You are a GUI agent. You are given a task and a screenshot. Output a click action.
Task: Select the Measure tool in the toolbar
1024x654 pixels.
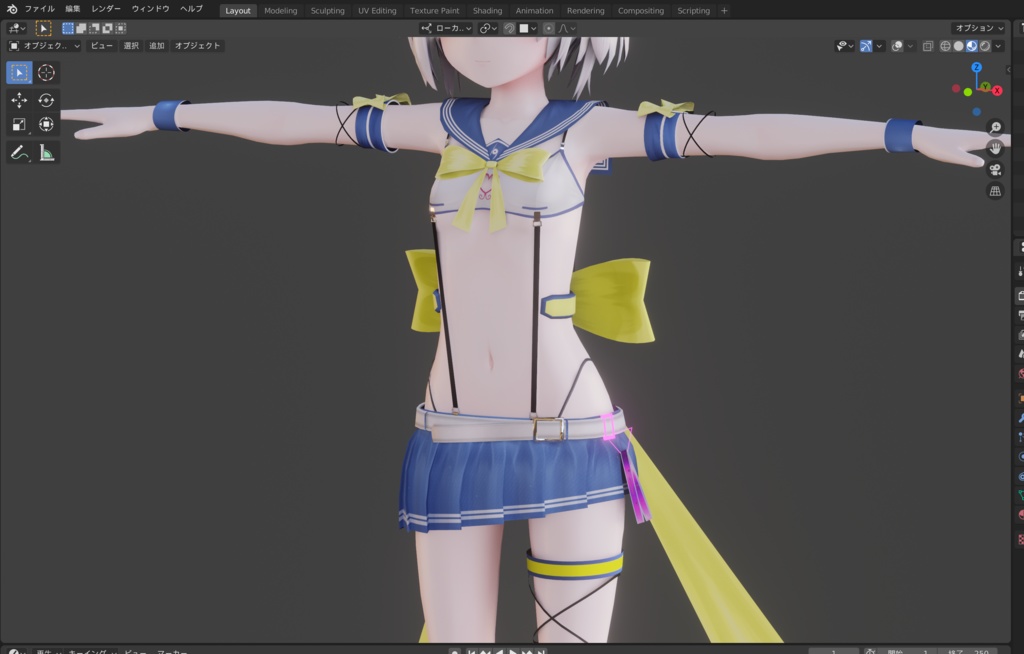[x=45, y=152]
